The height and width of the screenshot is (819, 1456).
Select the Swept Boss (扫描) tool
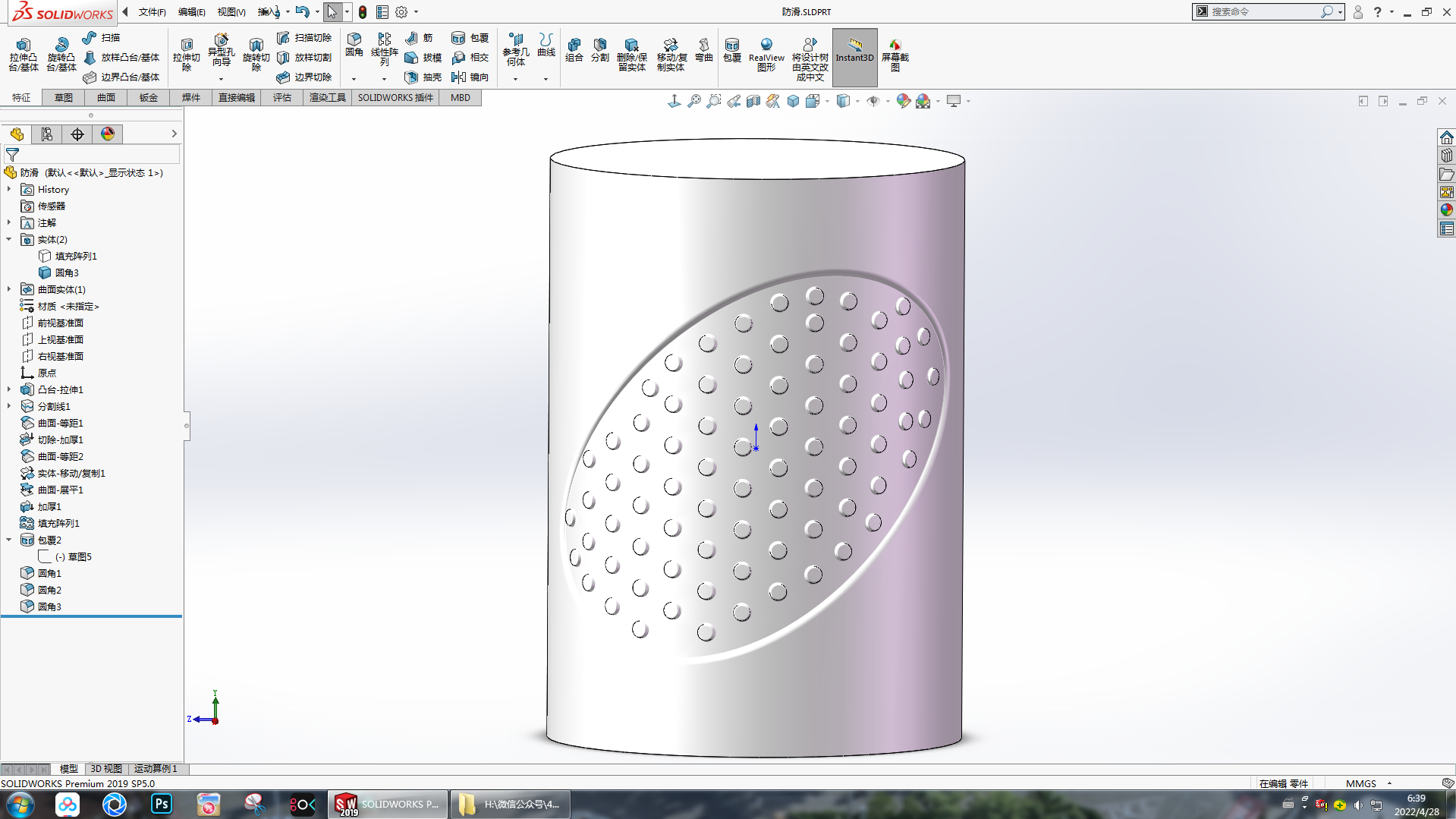coord(101,38)
